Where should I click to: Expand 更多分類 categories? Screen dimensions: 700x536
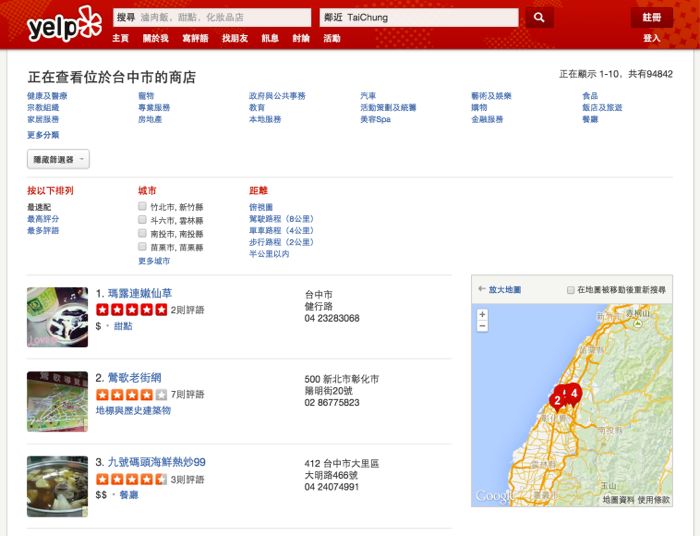(43, 135)
